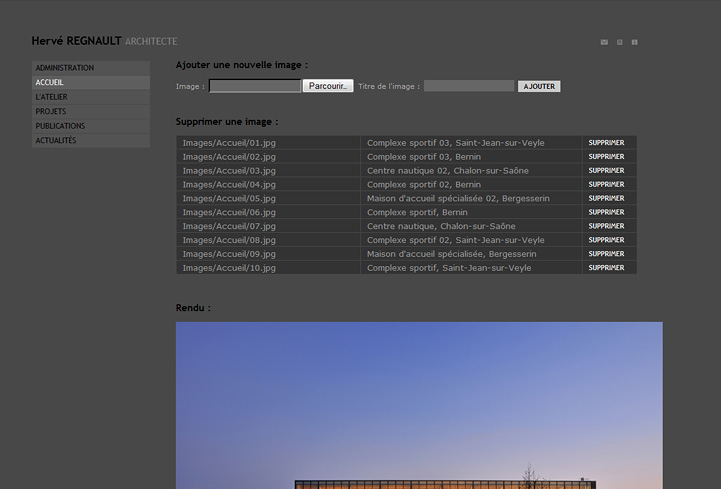Focus the Image file path field
The image size is (721, 489).
pos(255,86)
